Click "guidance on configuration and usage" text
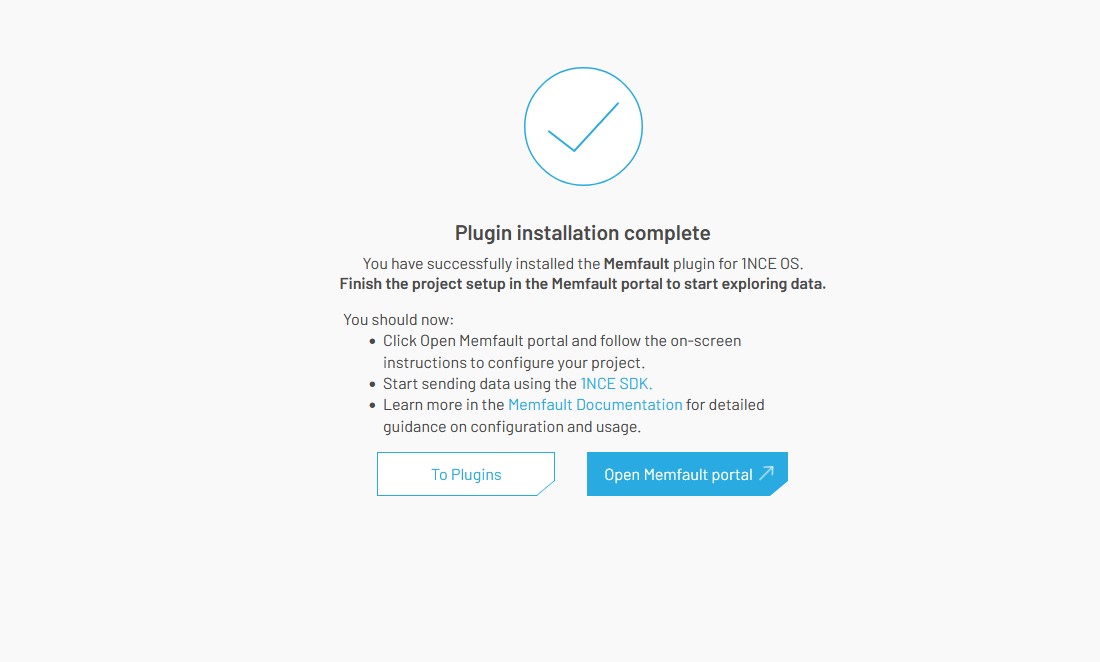Image resolution: width=1100 pixels, height=662 pixels. click(x=511, y=426)
